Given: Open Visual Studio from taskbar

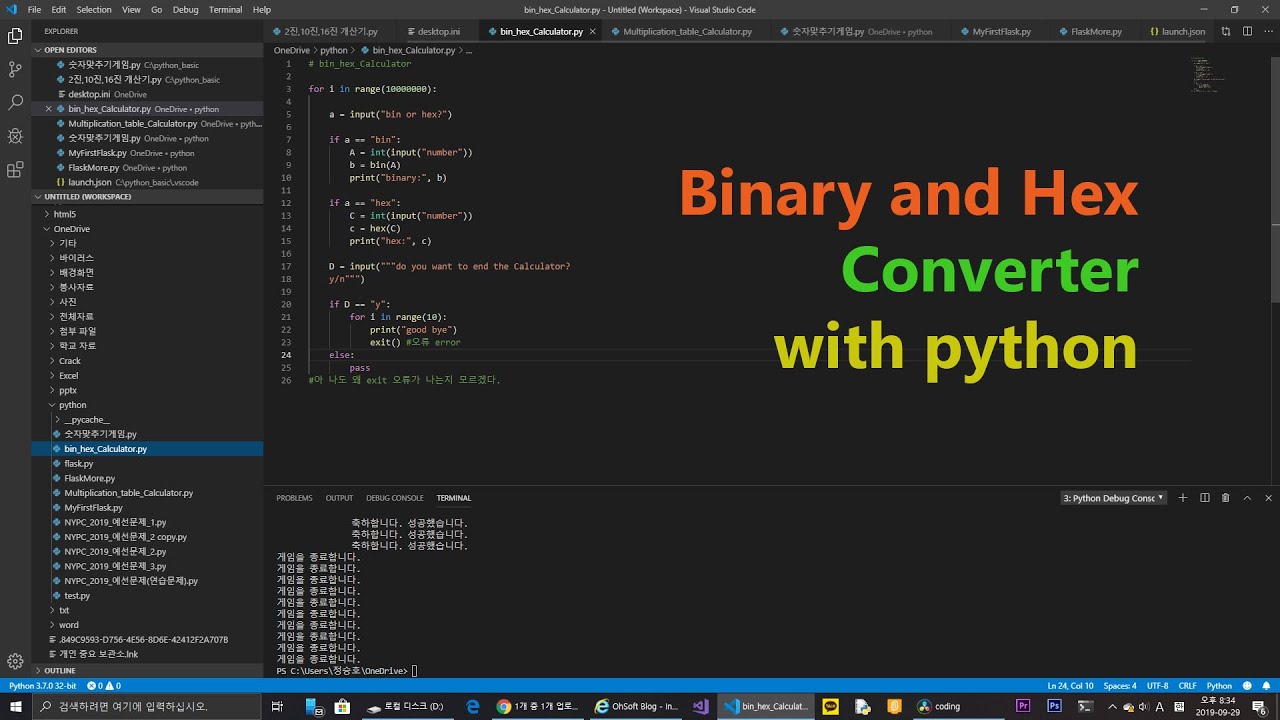Looking at the screenshot, I should click(701, 706).
